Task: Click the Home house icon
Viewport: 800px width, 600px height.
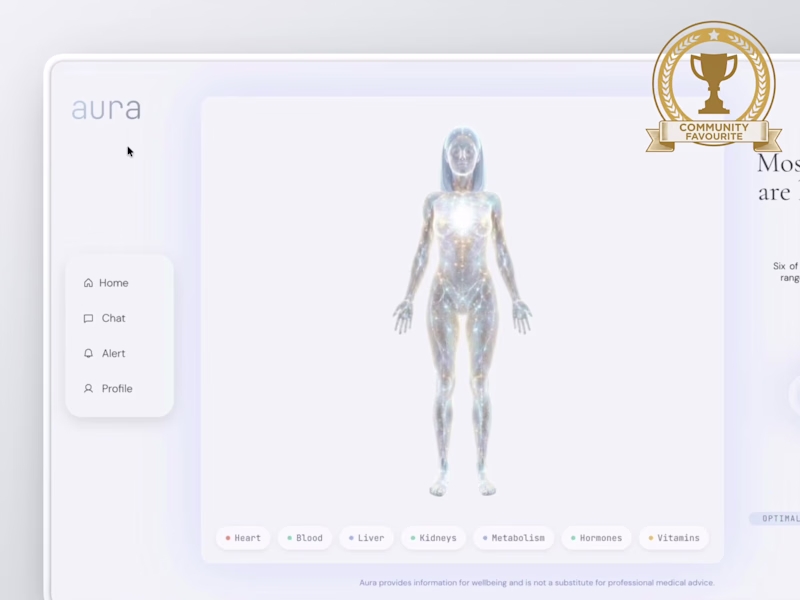Action: (88, 283)
